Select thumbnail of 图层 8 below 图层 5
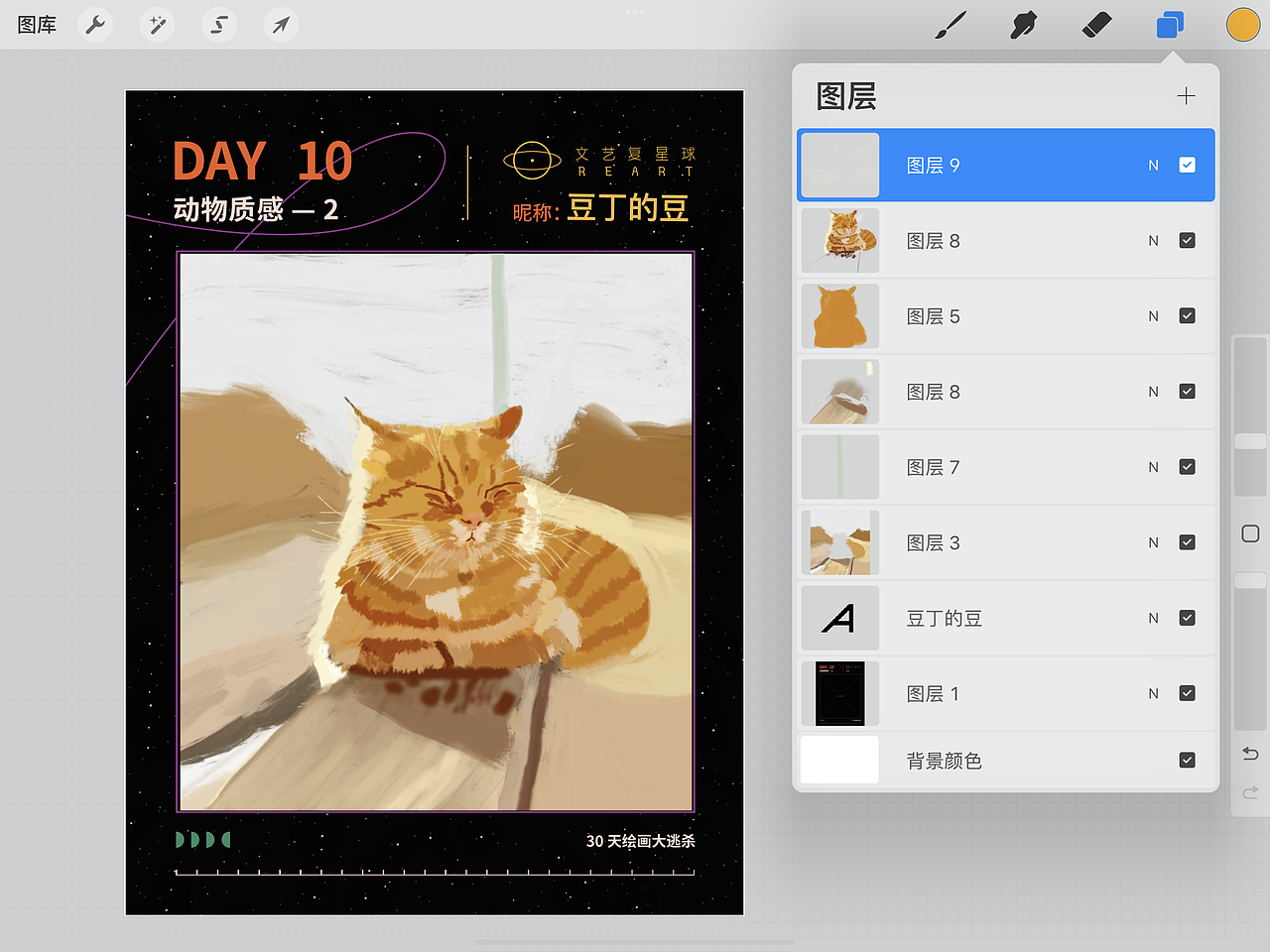This screenshot has width=1270, height=952. tap(839, 391)
